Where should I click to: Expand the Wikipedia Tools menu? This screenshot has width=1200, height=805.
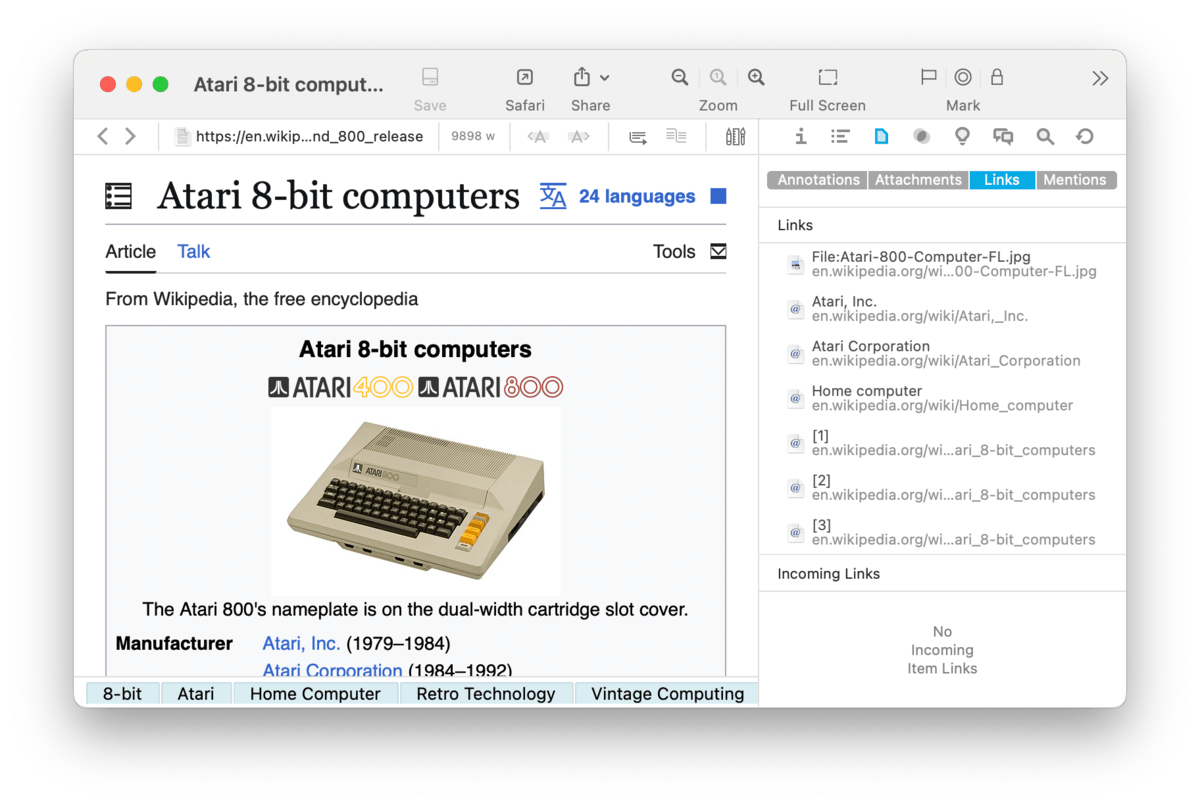tap(689, 252)
